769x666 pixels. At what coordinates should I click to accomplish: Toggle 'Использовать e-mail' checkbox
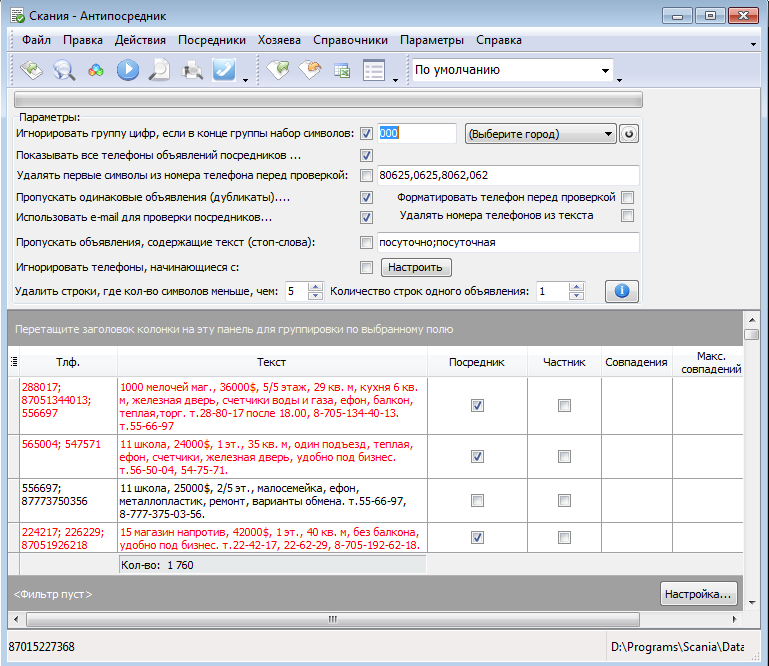366,217
